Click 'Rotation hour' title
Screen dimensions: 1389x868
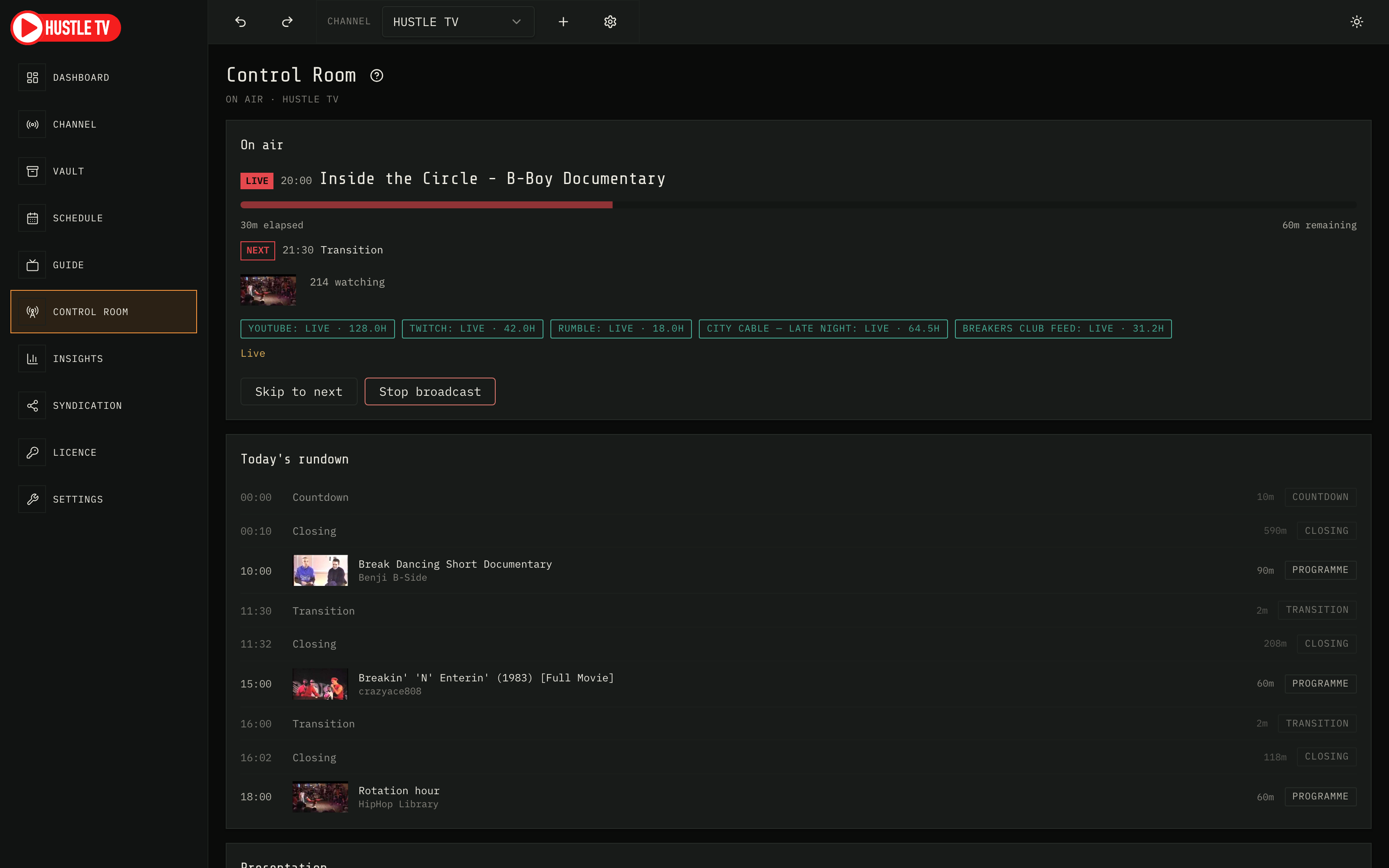(399, 791)
